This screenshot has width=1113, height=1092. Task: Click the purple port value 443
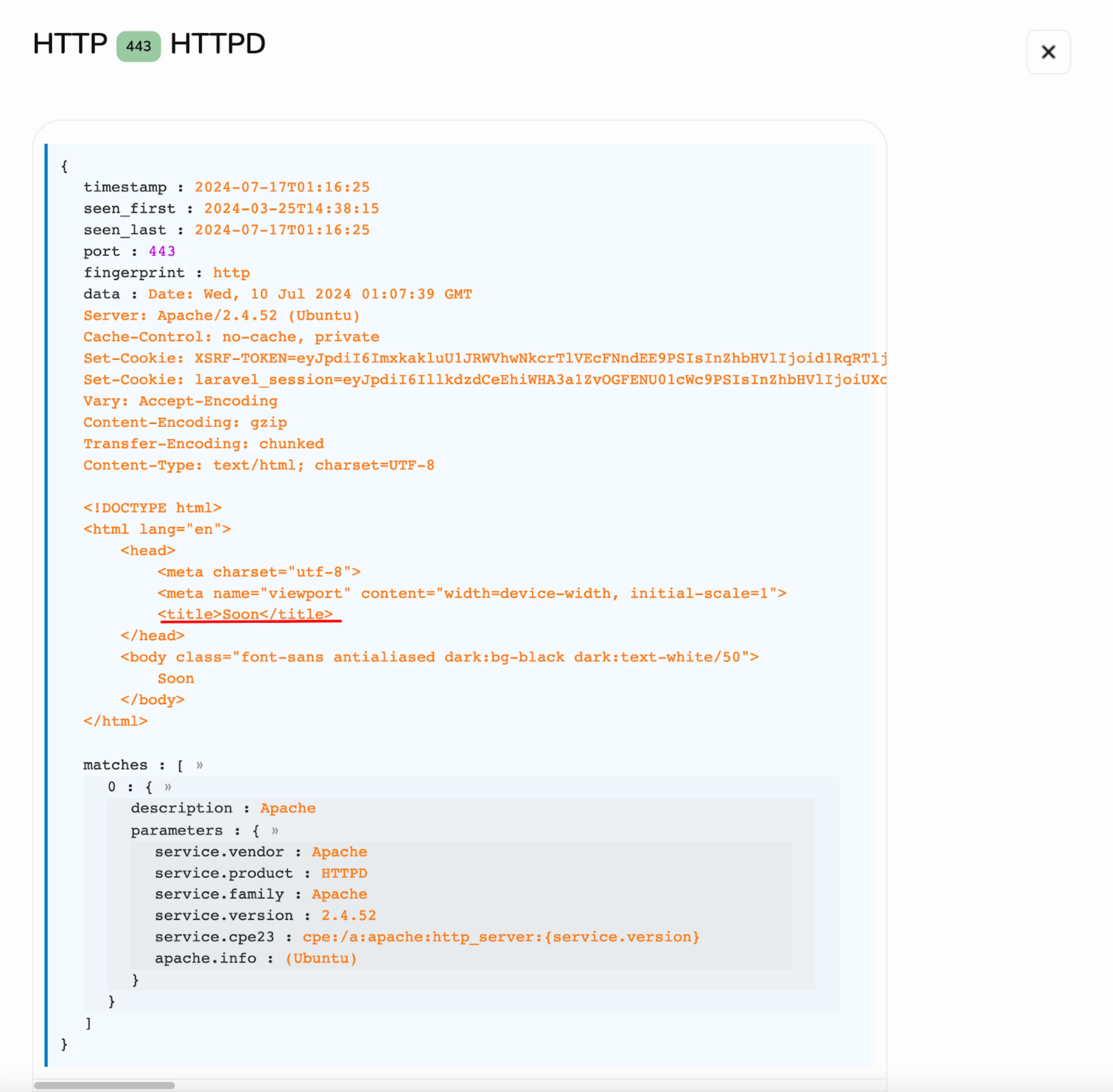(162, 251)
